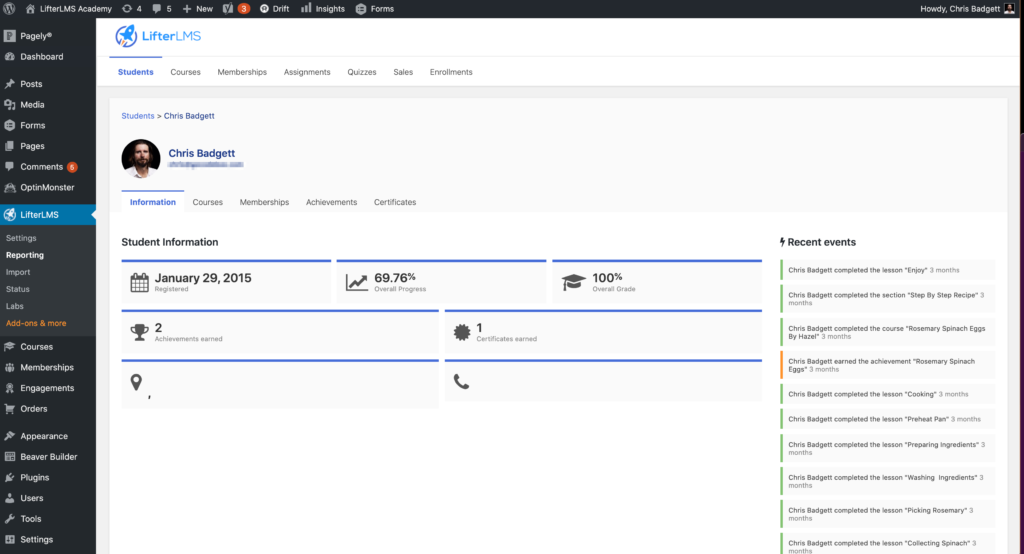Image resolution: width=1024 pixels, height=554 pixels.
Task: Click the Plugins plug icon
Action: click(10, 478)
